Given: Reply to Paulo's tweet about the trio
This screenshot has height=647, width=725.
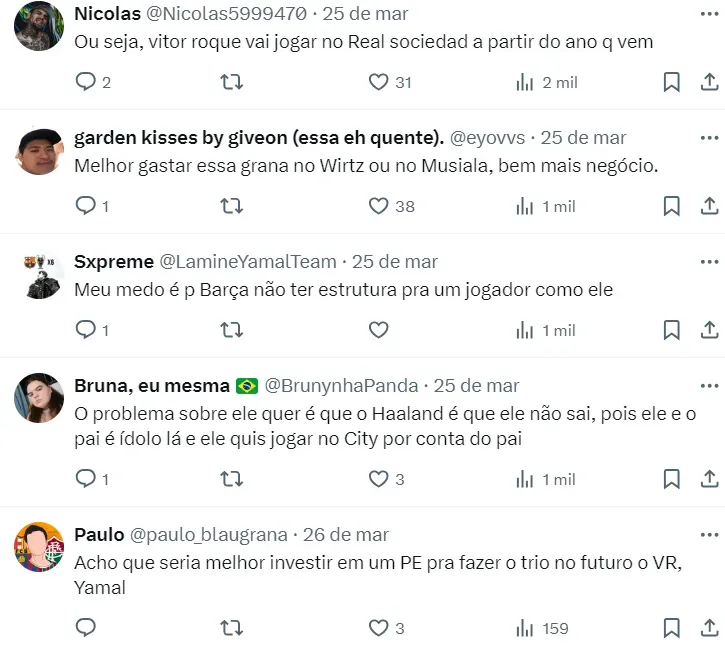Looking at the screenshot, I should coord(86,628).
